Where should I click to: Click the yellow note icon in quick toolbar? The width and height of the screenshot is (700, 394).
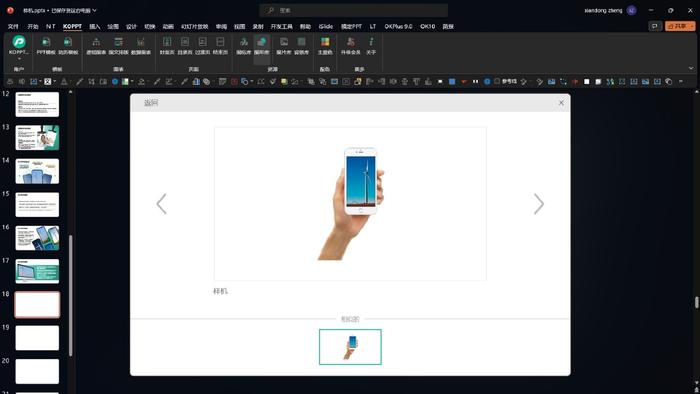284,82
